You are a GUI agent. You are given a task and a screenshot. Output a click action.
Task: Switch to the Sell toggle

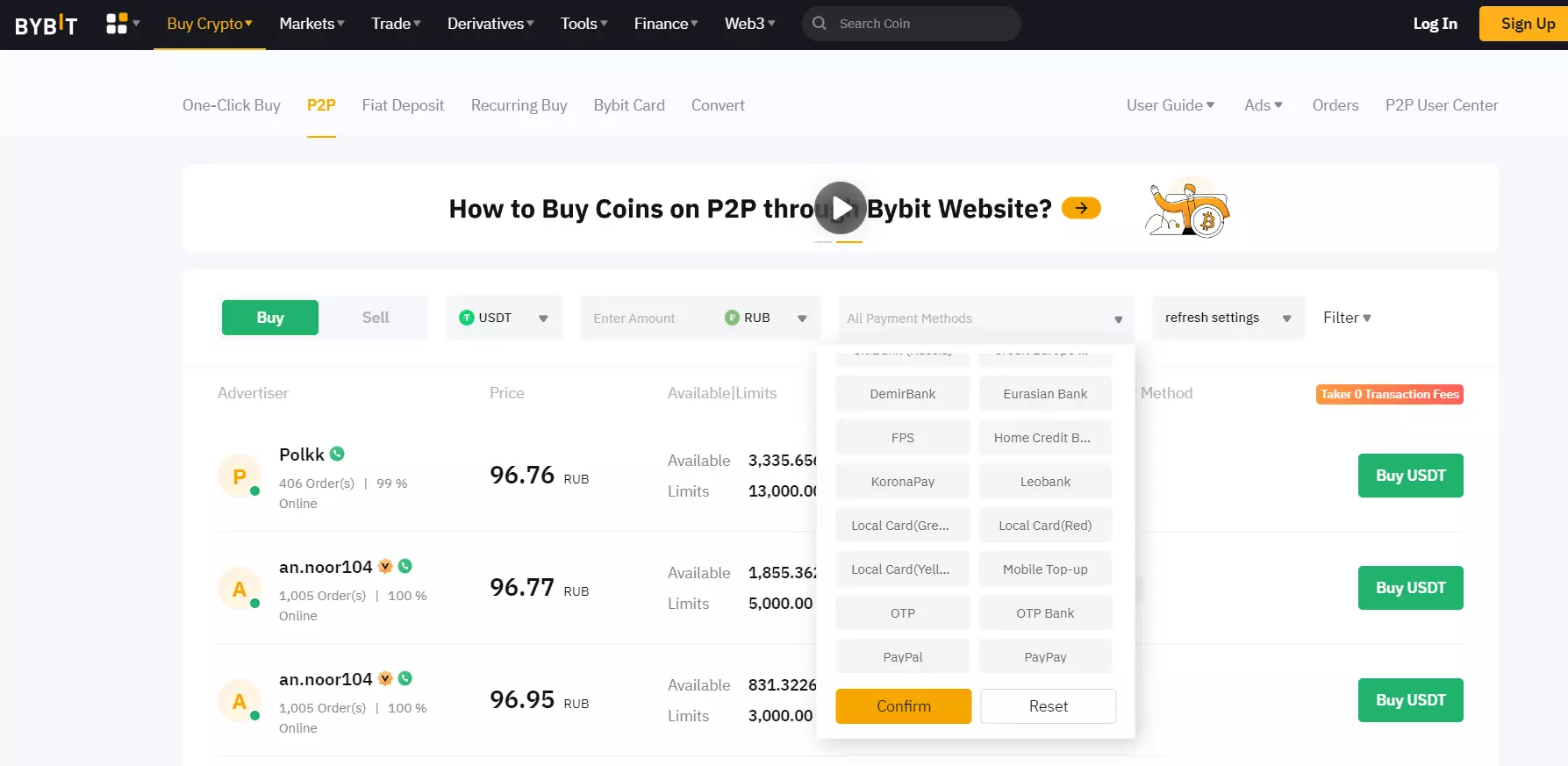coord(375,318)
